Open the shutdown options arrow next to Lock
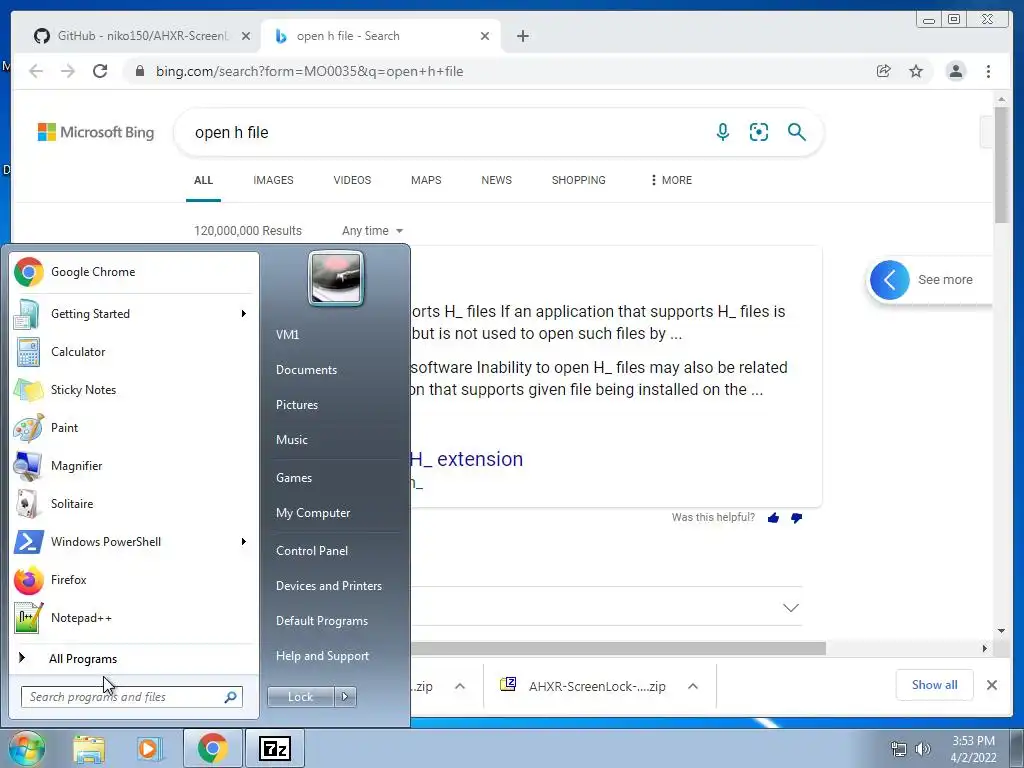 click(x=345, y=697)
